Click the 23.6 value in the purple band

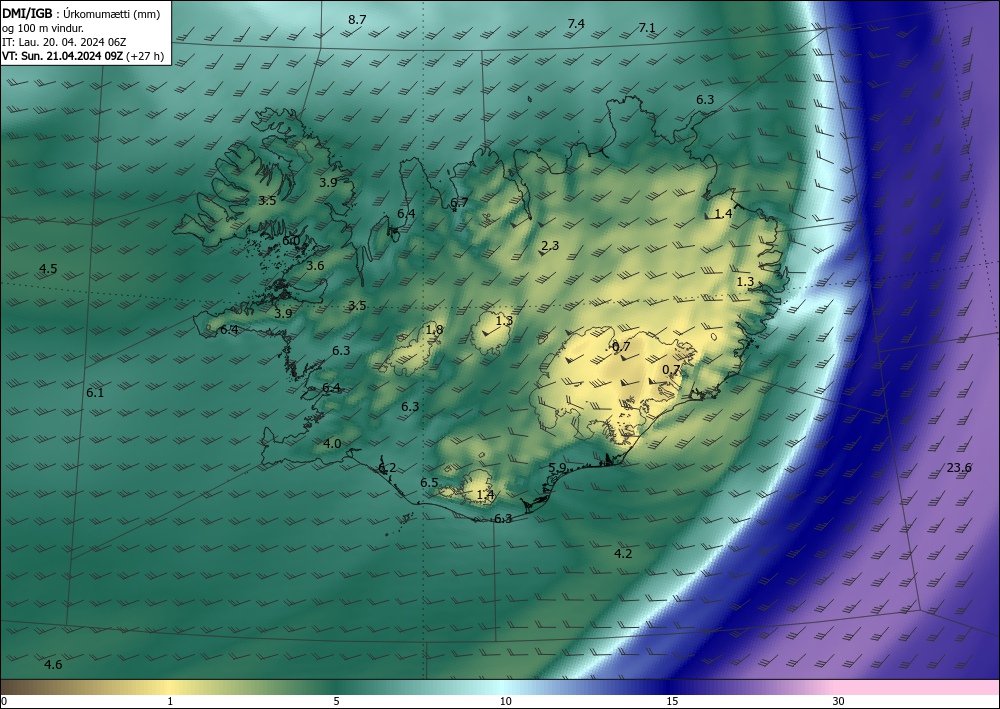959,467
